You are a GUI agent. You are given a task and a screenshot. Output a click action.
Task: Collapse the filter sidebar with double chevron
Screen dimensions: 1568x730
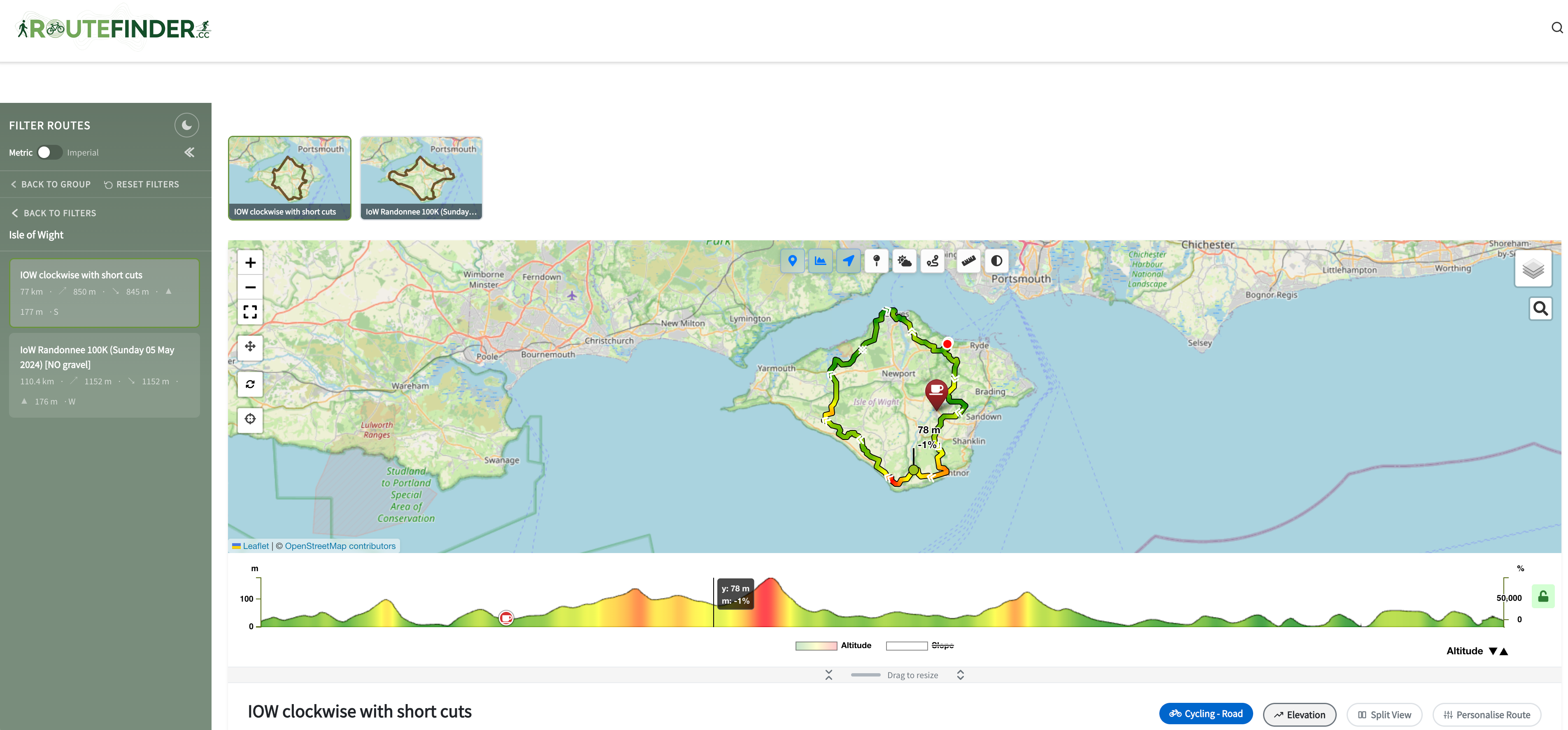189,152
